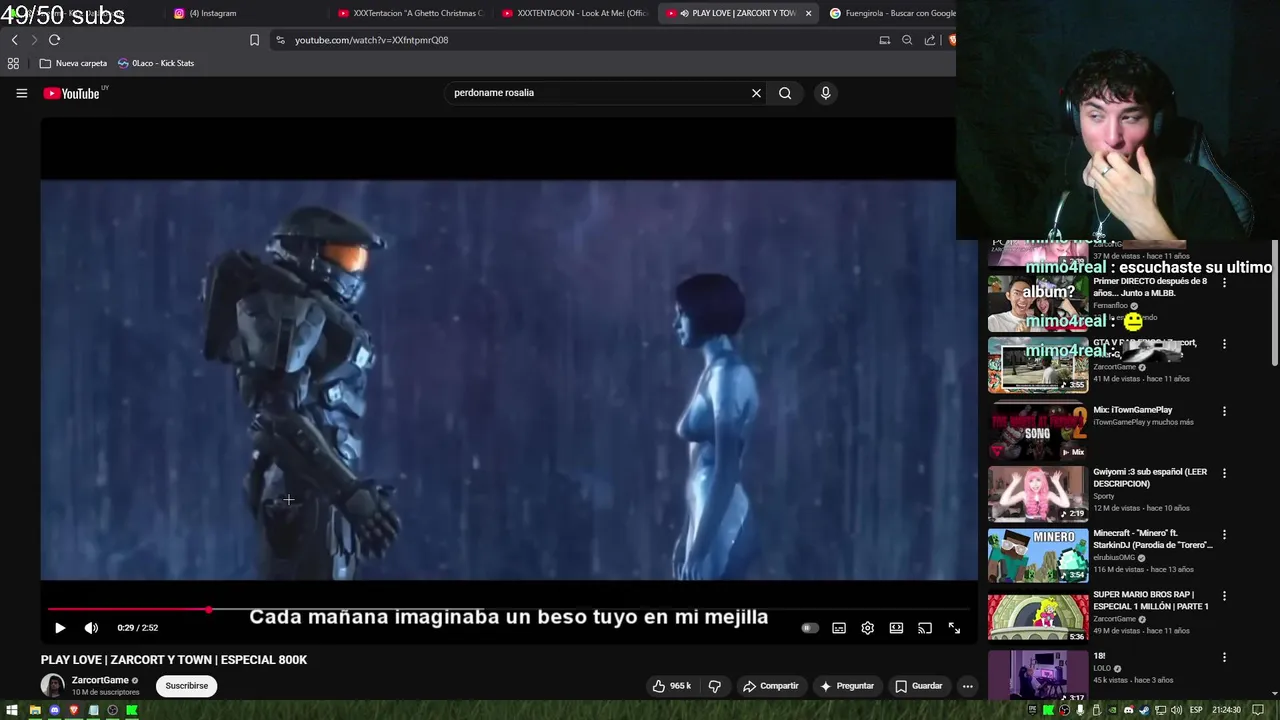Open the ZarcortGame channel avatar

(52, 686)
